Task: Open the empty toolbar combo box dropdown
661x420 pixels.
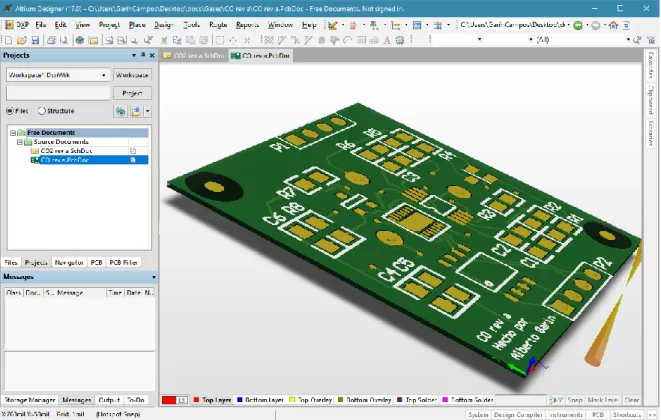Action: click(479, 40)
